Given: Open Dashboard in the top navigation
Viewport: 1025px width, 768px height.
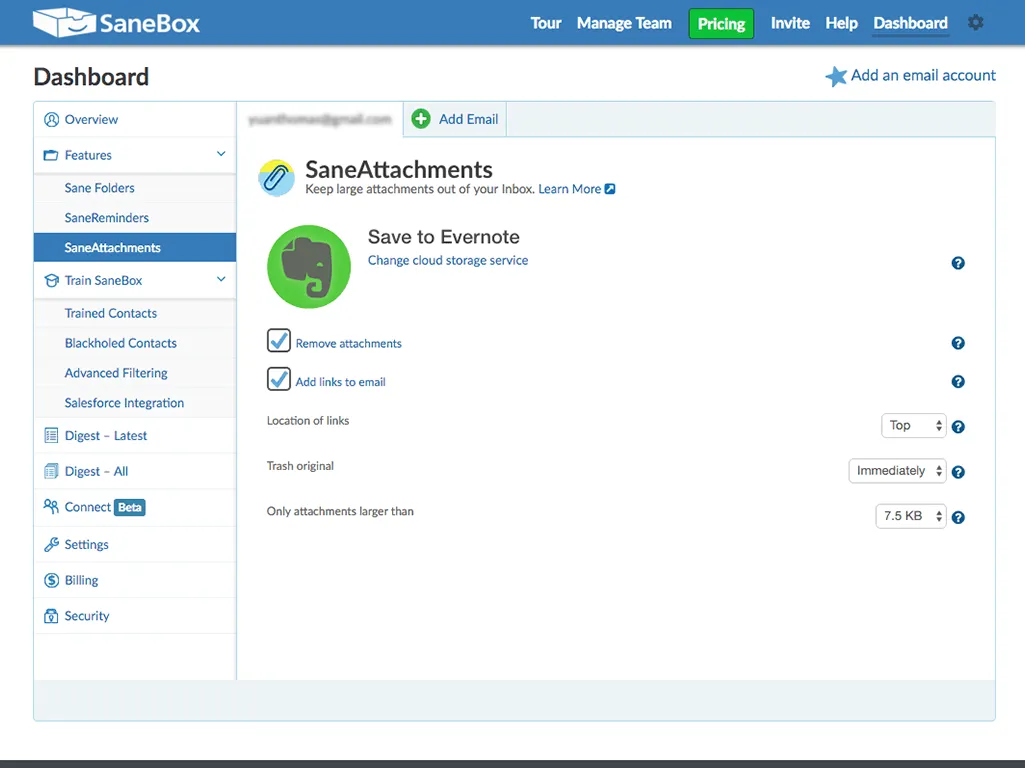Looking at the screenshot, I should 911,24.
